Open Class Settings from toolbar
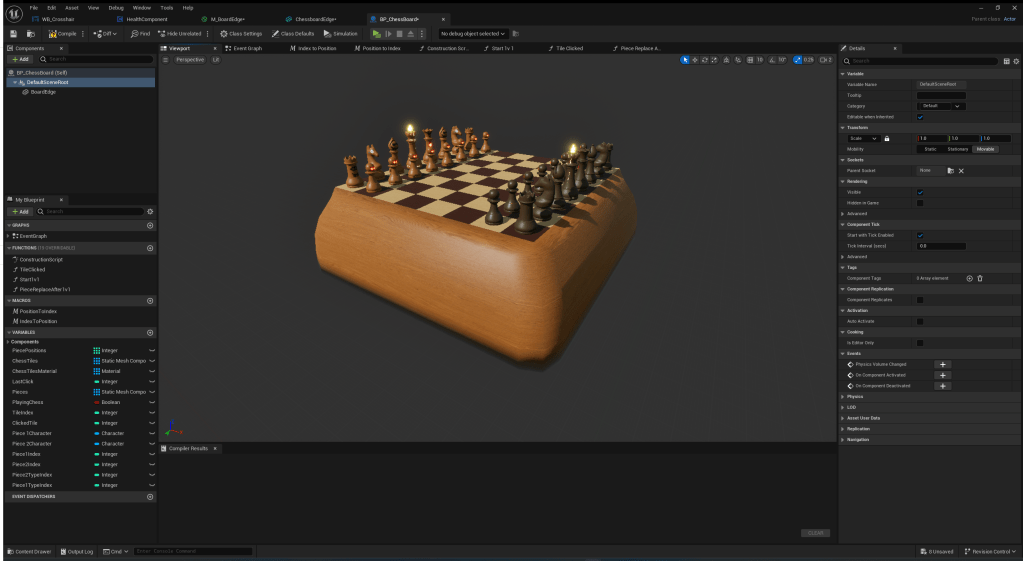The image size is (1023, 561). (x=241, y=33)
